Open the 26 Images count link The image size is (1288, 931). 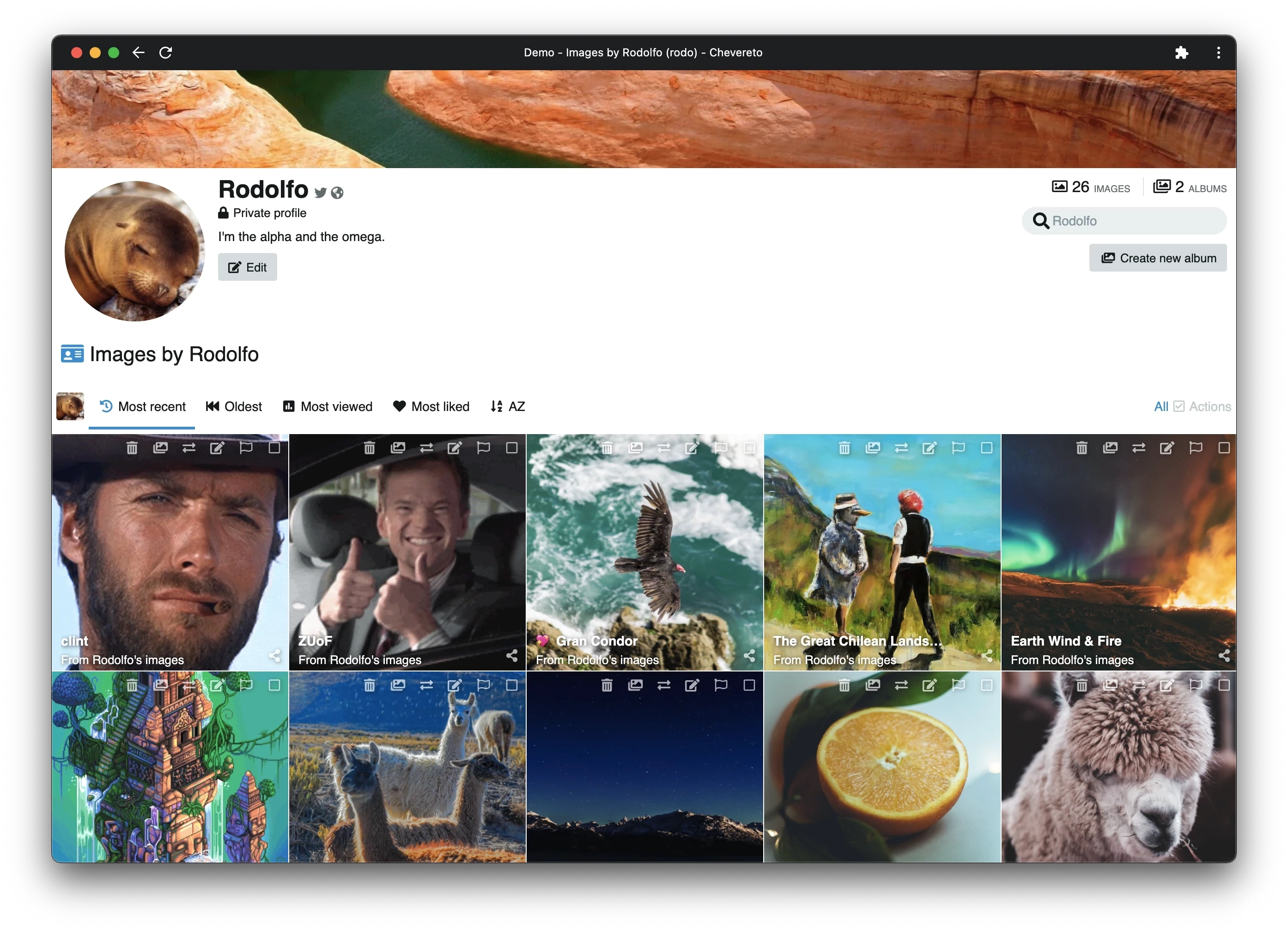click(x=1090, y=187)
